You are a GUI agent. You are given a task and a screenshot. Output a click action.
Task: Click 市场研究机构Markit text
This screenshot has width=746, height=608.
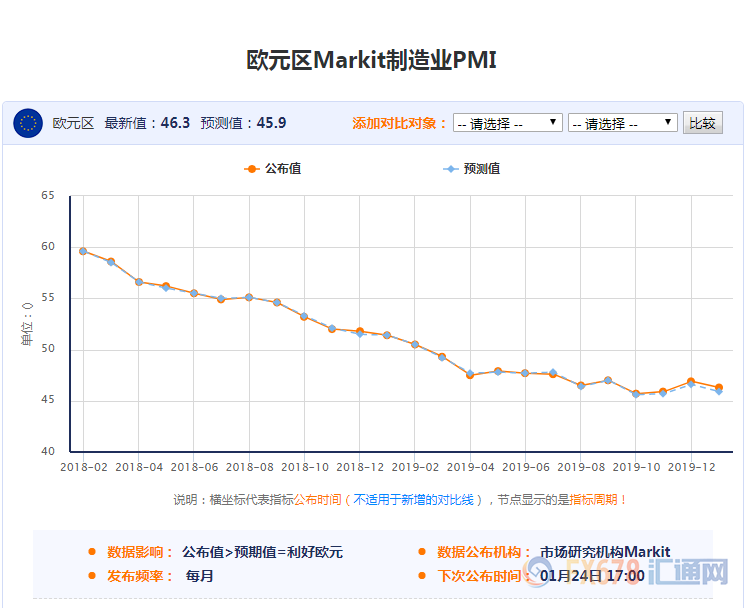[x=605, y=552]
